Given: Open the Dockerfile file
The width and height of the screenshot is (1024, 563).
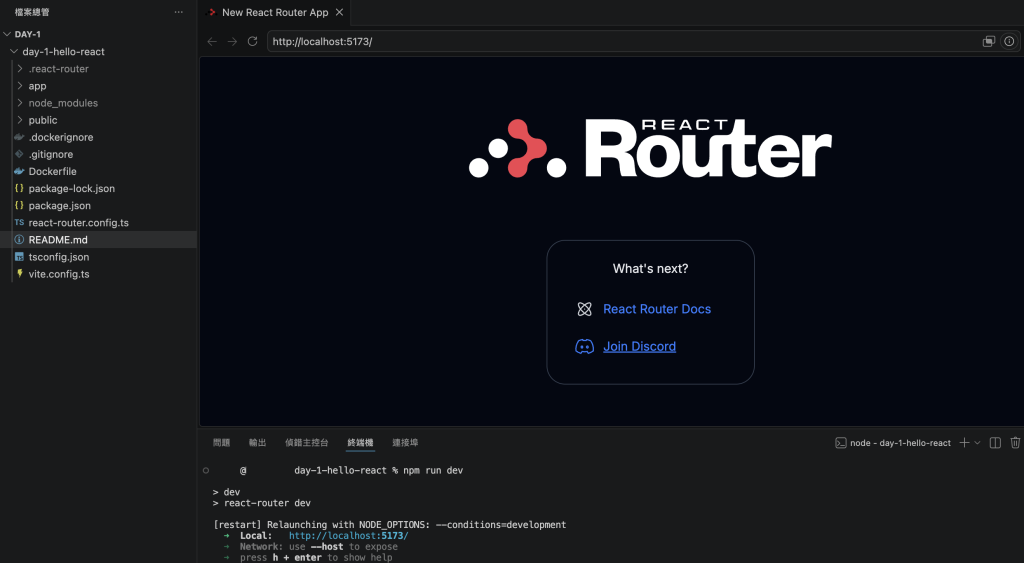Looking at the screenshot, I should 52,171.
